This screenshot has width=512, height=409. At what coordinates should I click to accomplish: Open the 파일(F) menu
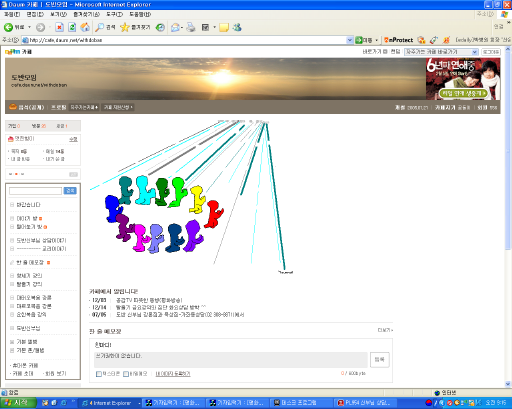point(12,14)
